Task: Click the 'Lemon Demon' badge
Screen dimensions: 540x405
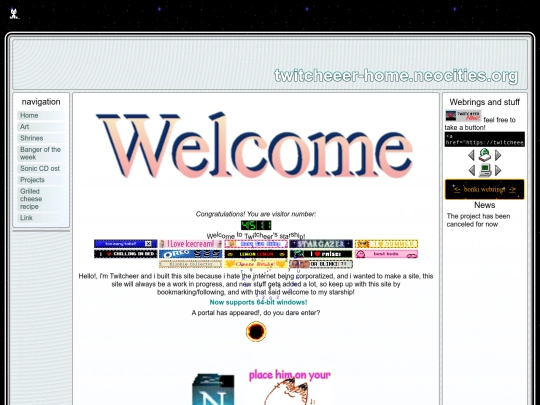Action: (256, 254)
